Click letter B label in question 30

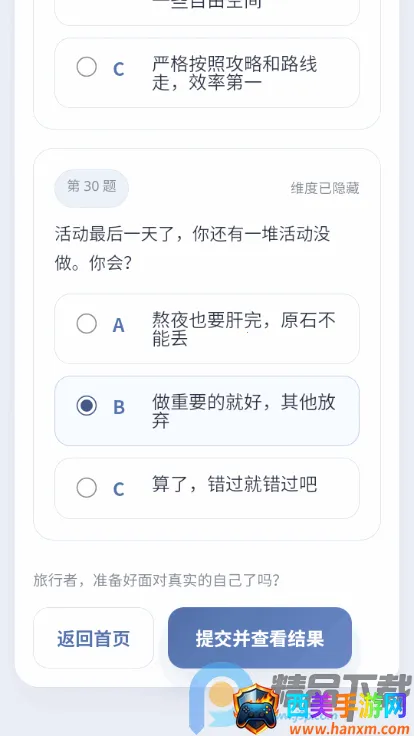(x=119, y=407)
